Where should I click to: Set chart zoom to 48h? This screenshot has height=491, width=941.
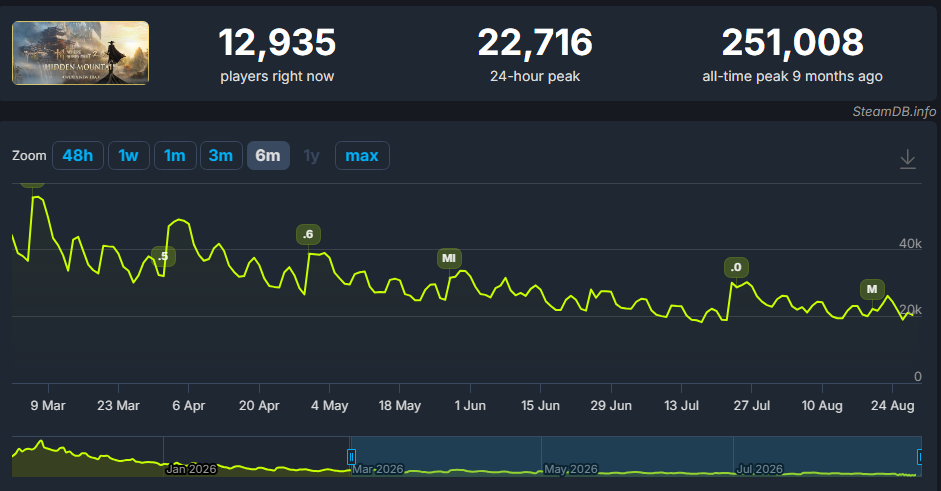click(78, 155)
